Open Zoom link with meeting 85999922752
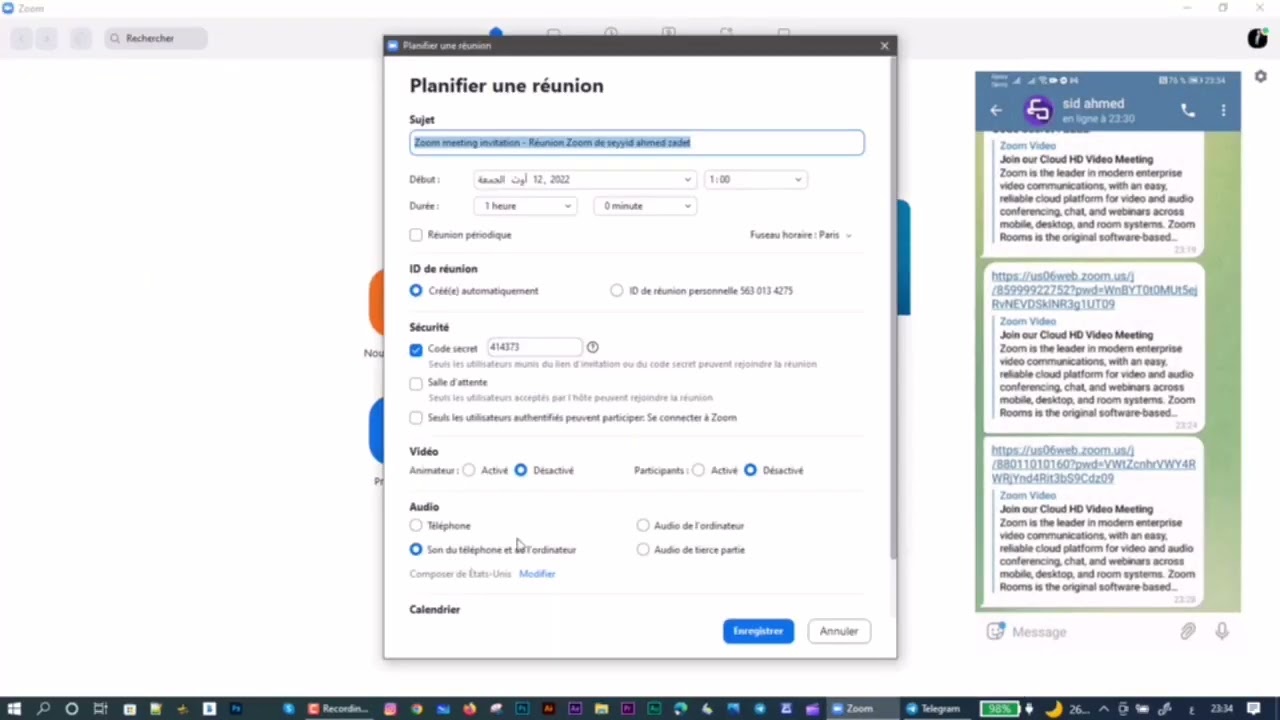Screen dimensions: 1280x720 click(x=1094, y=290)
